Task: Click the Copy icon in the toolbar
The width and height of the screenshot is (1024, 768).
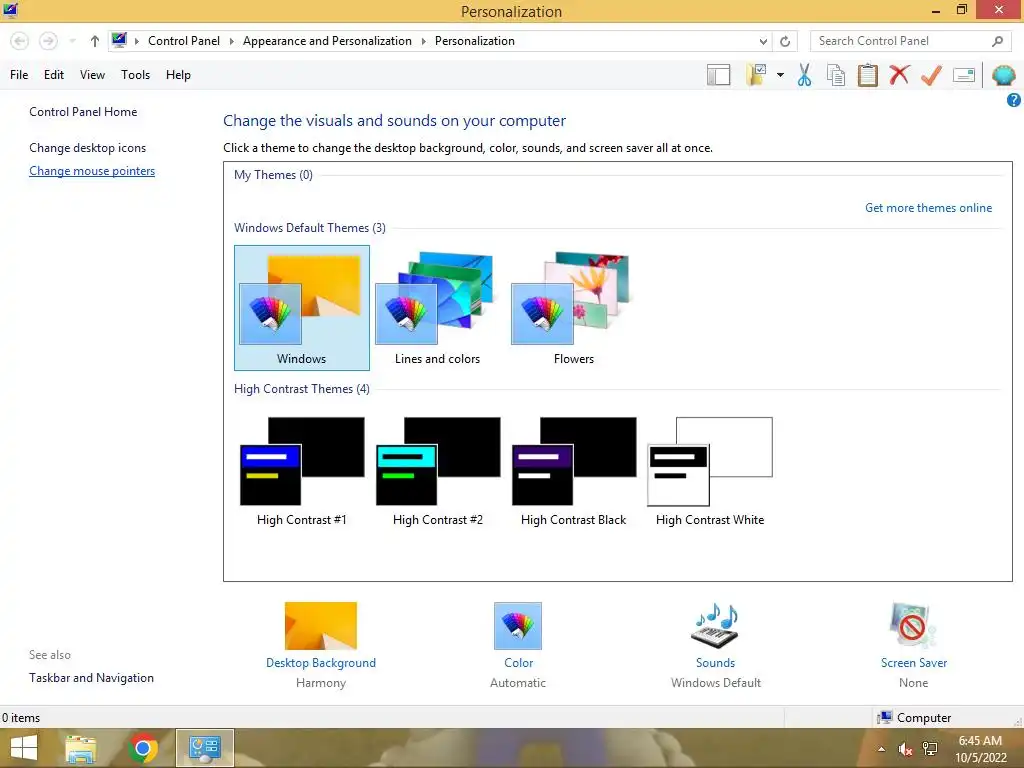Action: click(836, 75)
